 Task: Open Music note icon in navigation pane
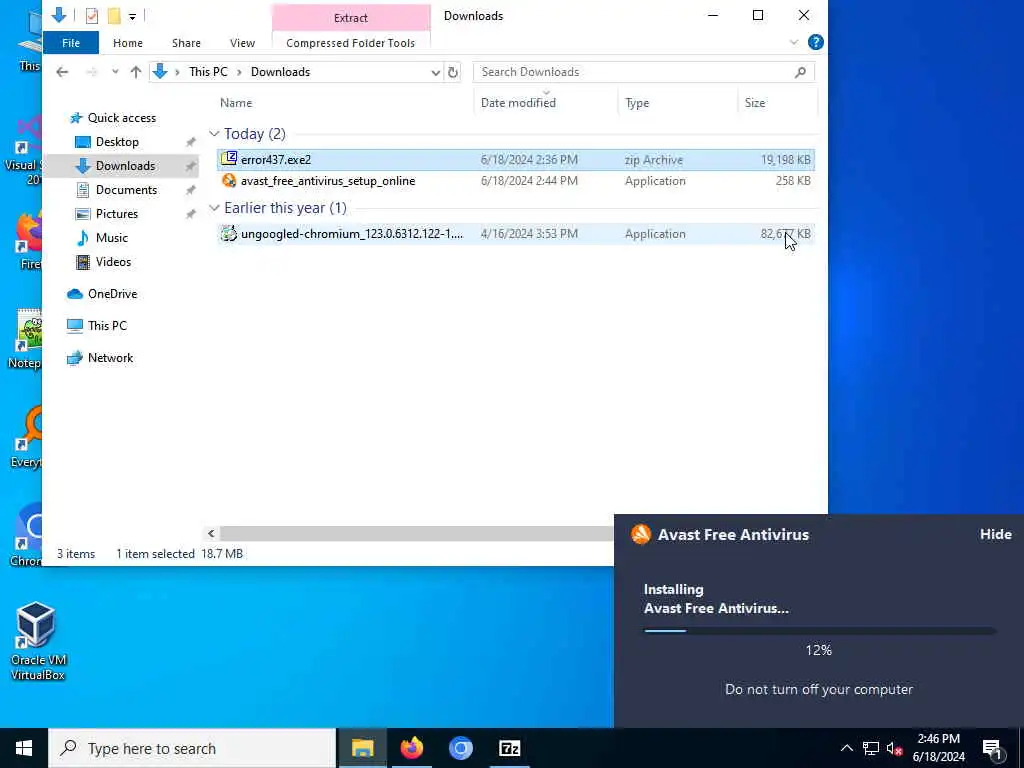tap(83, 238)
